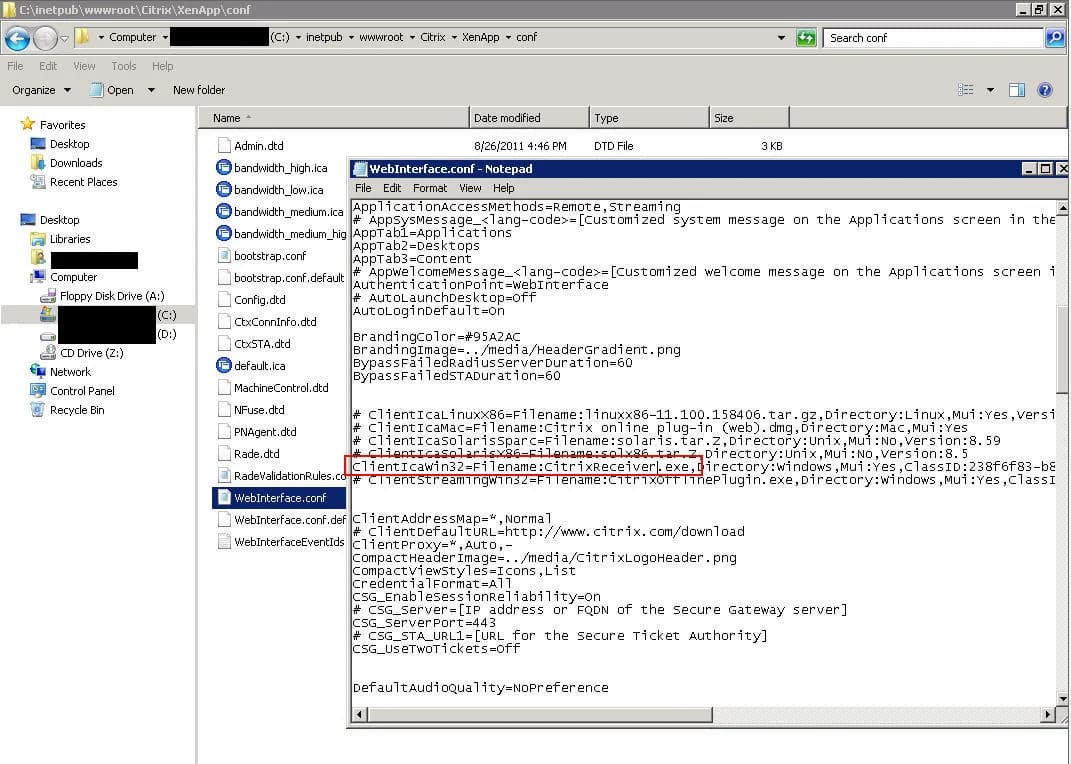Click New folder button

coord(199,89)
